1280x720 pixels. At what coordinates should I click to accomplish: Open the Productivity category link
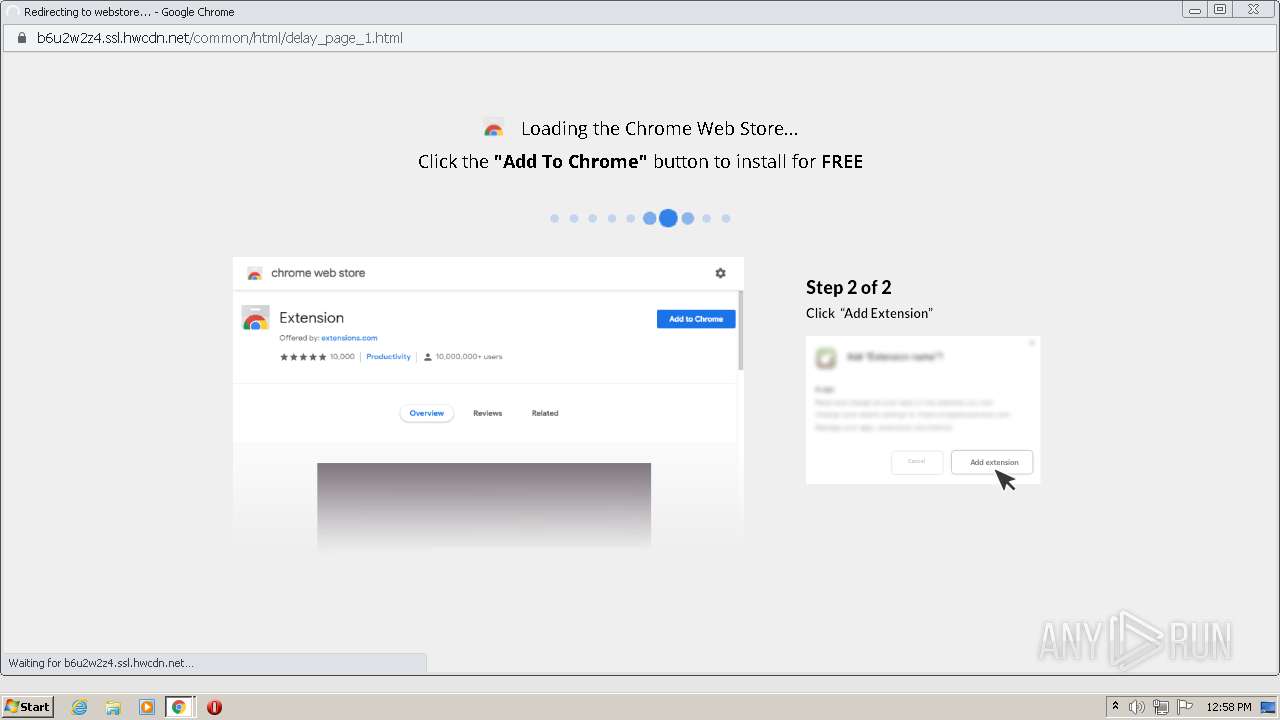click(x=388, y=356)
